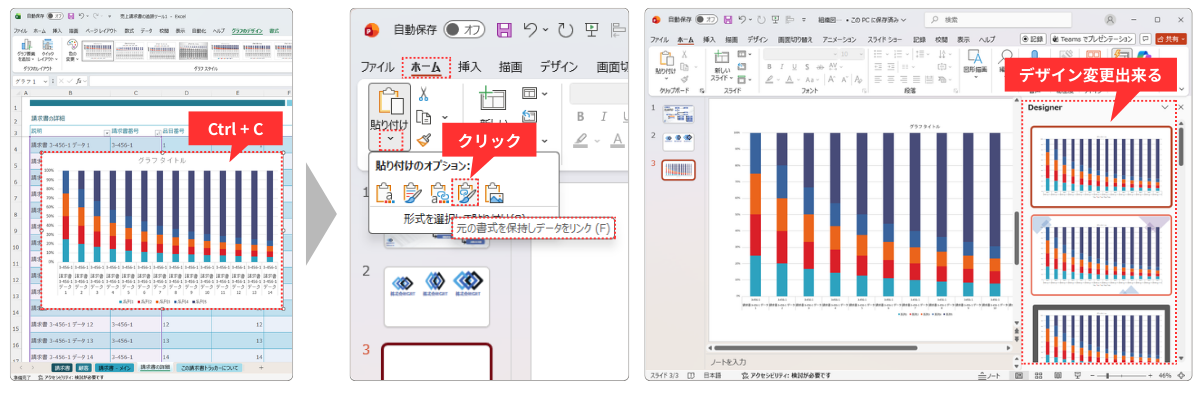Open the 挿入 tab in the Excel ribbon
The width and height of the screenshot is (1200, 400).
pyautogui.click(x=57, y=31)
